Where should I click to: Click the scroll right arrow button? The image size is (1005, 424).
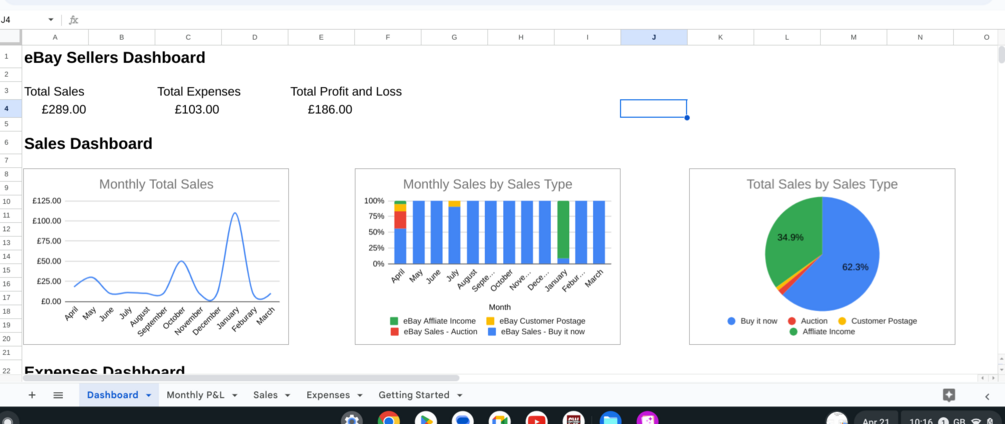(992, 379)
